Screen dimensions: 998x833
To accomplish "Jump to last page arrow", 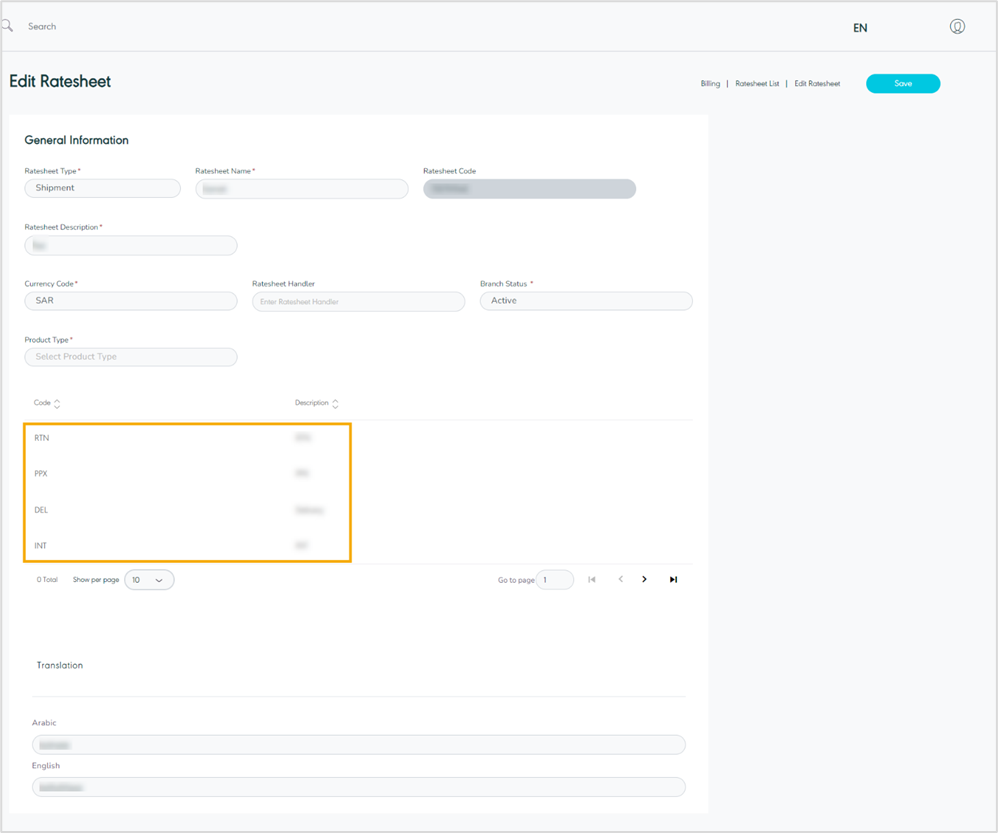I will (673, 580).
